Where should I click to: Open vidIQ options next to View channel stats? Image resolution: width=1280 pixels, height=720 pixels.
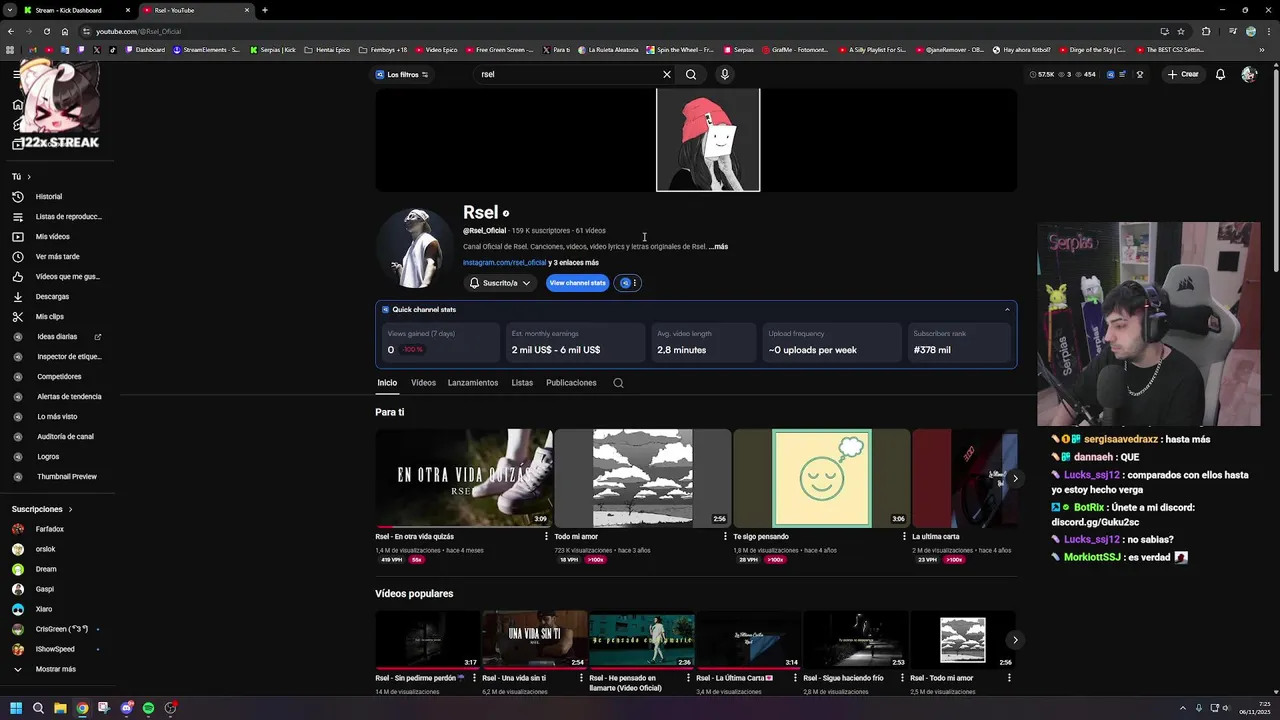pyautogui.click(x=627, y=283)
